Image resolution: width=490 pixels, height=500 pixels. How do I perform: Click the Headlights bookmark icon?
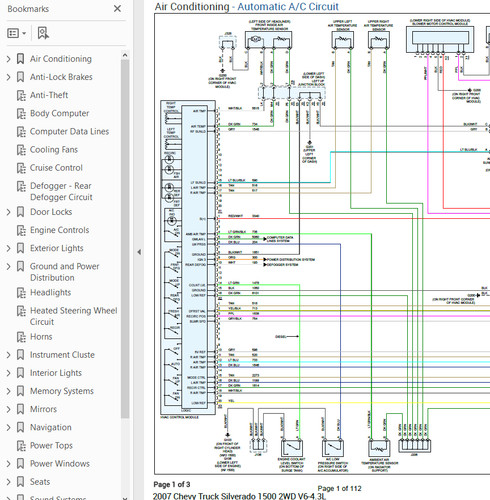[21, 293]
